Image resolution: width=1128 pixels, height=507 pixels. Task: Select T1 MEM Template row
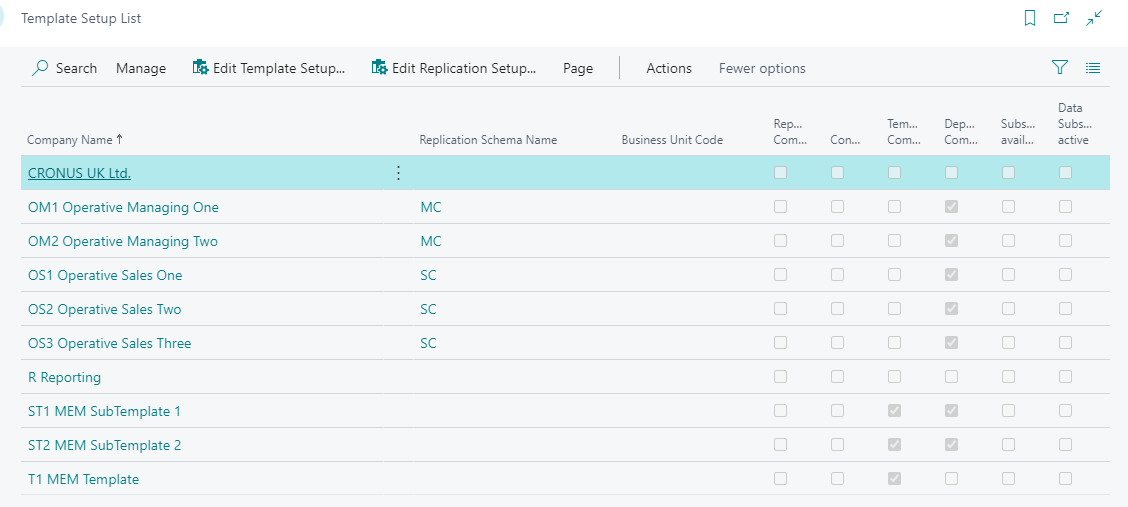coord(565,479)
